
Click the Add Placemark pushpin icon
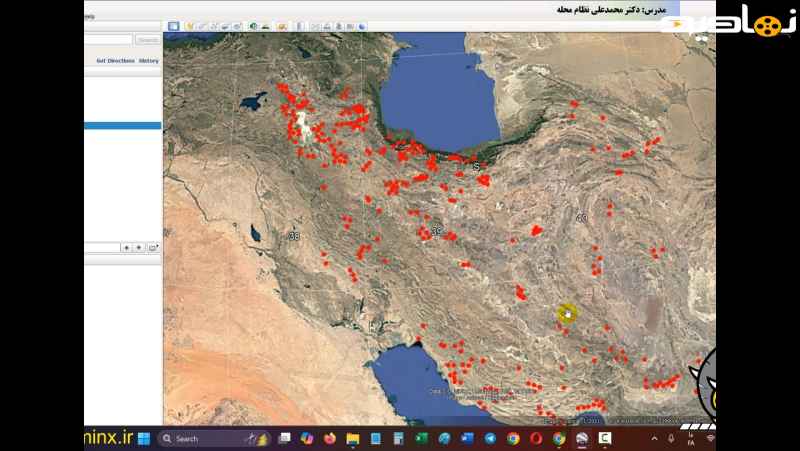pyautogui.click(x=189, y=26)
